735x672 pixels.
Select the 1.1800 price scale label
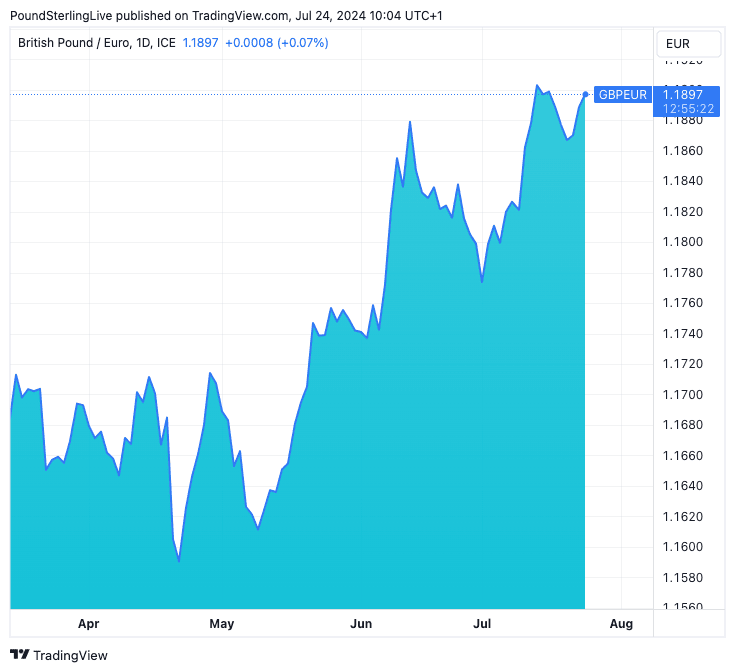pos(683,242)
